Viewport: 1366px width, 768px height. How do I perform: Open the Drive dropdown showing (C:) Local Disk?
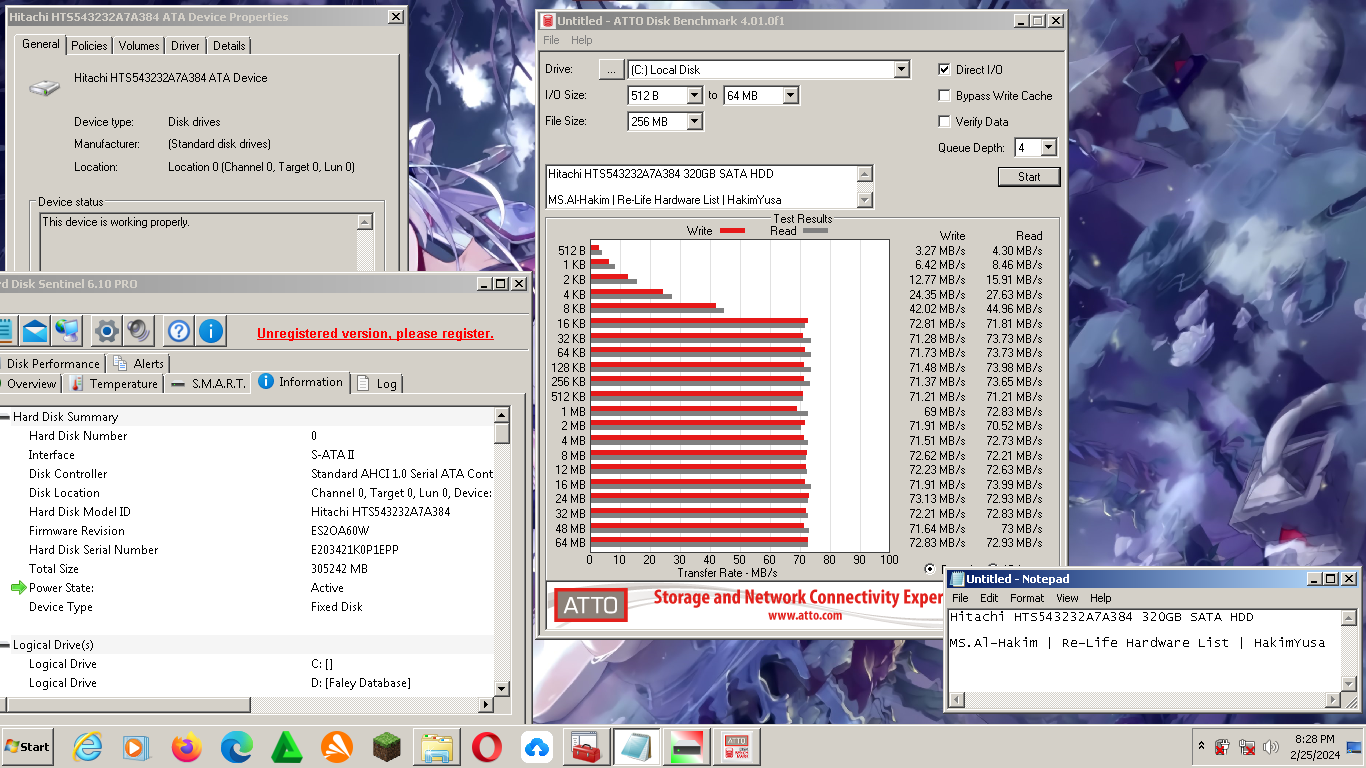[901, 69]
